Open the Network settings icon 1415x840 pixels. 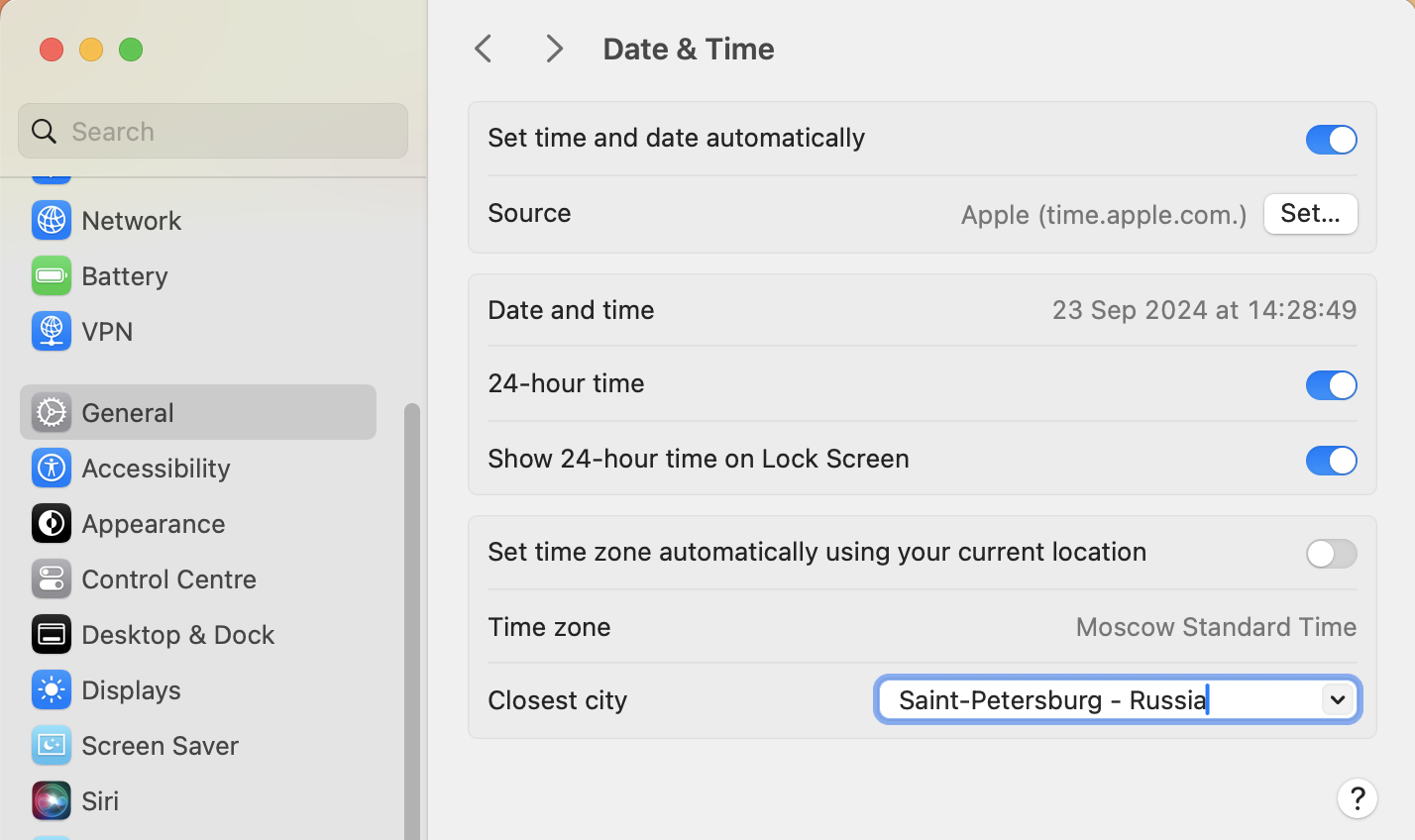(x=51, y=221)
